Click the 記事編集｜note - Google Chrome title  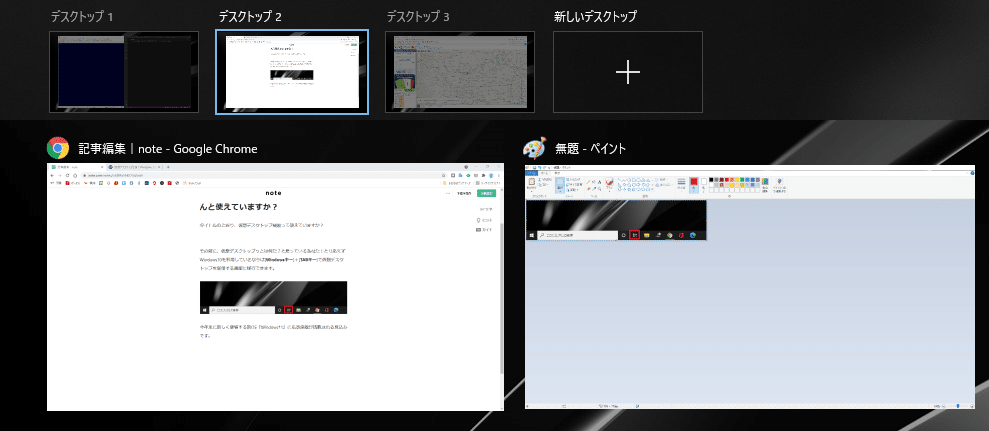[168, 149]
